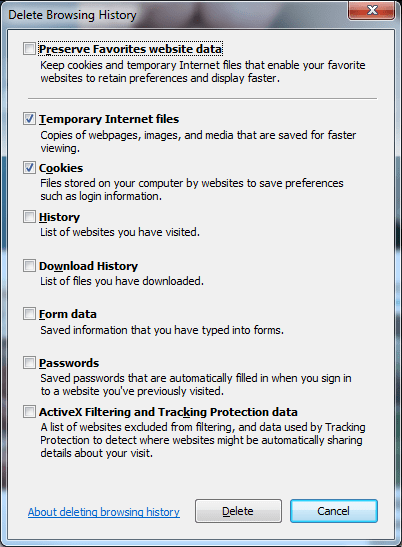Click the Cancel button
The height and width of the screenshot is (547, 402).
[x=334, y=511]
